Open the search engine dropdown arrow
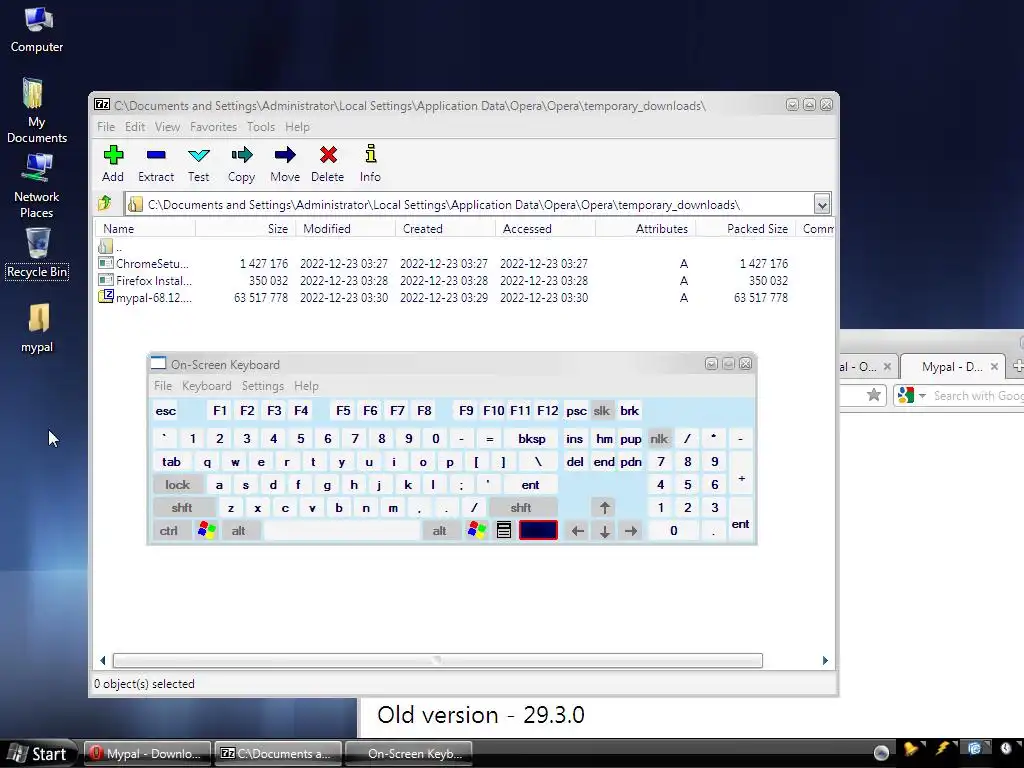The height and width of the screenshot is (768, 1024). pos(922,396)
